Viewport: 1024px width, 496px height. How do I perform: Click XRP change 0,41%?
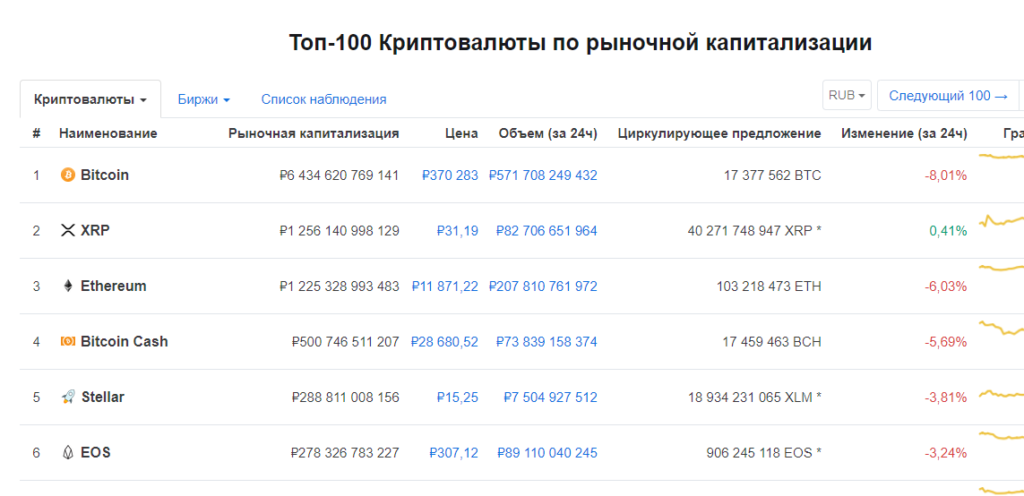coord(948,231)
